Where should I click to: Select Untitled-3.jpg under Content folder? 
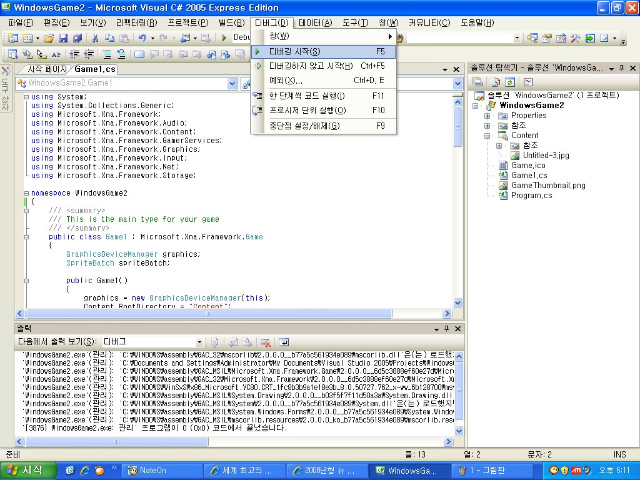(x=546, y=155)
